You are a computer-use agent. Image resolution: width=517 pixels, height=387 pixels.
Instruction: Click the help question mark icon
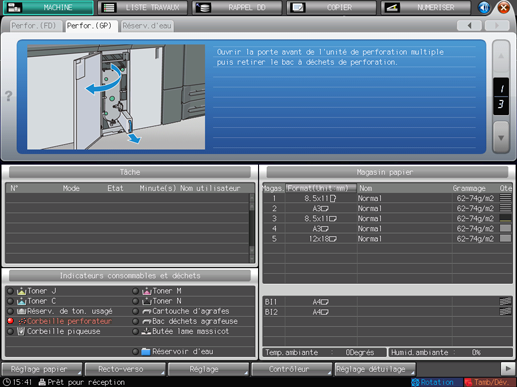(9, 96)
